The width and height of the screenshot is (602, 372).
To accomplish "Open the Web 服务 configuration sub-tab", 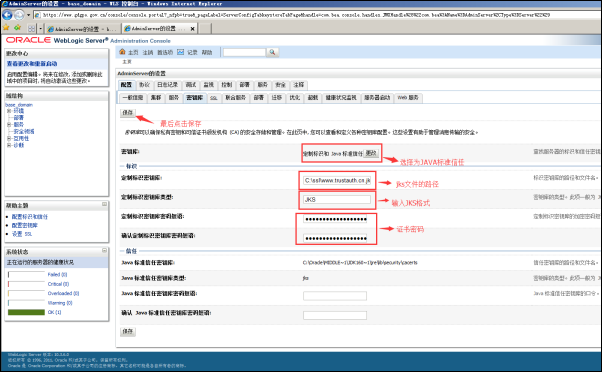I will (408, 98).
